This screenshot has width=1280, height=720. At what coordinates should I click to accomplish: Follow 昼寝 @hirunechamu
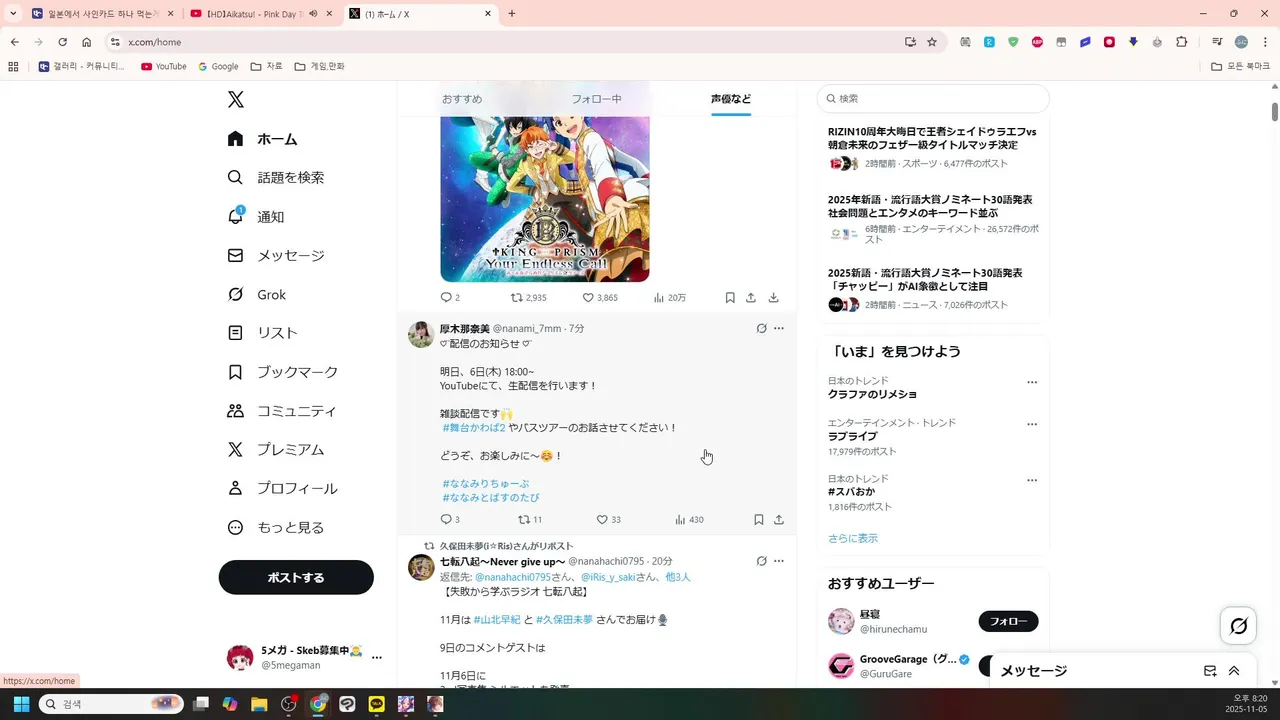click(1008, 621)
